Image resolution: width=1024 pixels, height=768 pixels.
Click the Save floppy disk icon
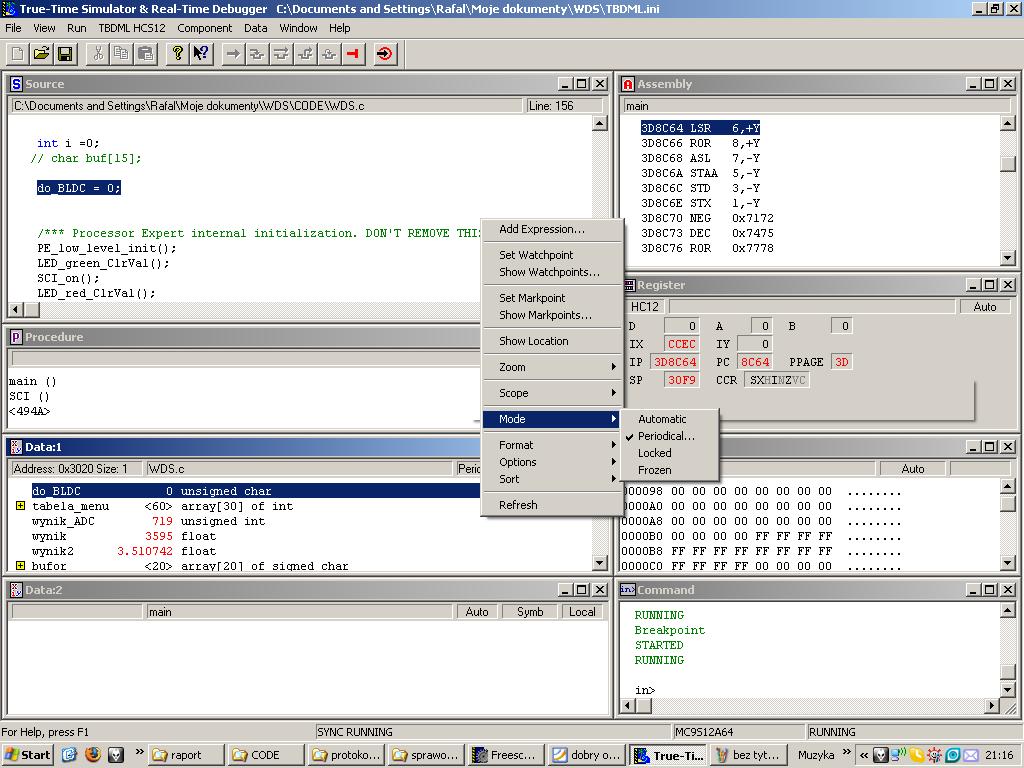click(x=65, y=54)
